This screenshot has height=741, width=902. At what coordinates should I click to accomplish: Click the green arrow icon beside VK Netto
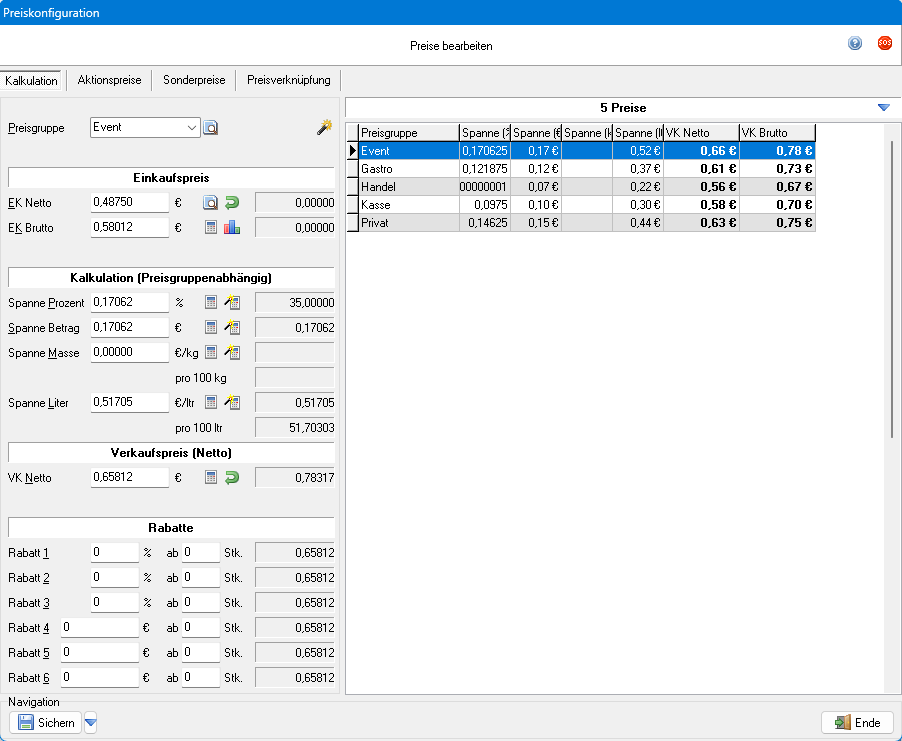pyautogui.click(x=232, y=478)
